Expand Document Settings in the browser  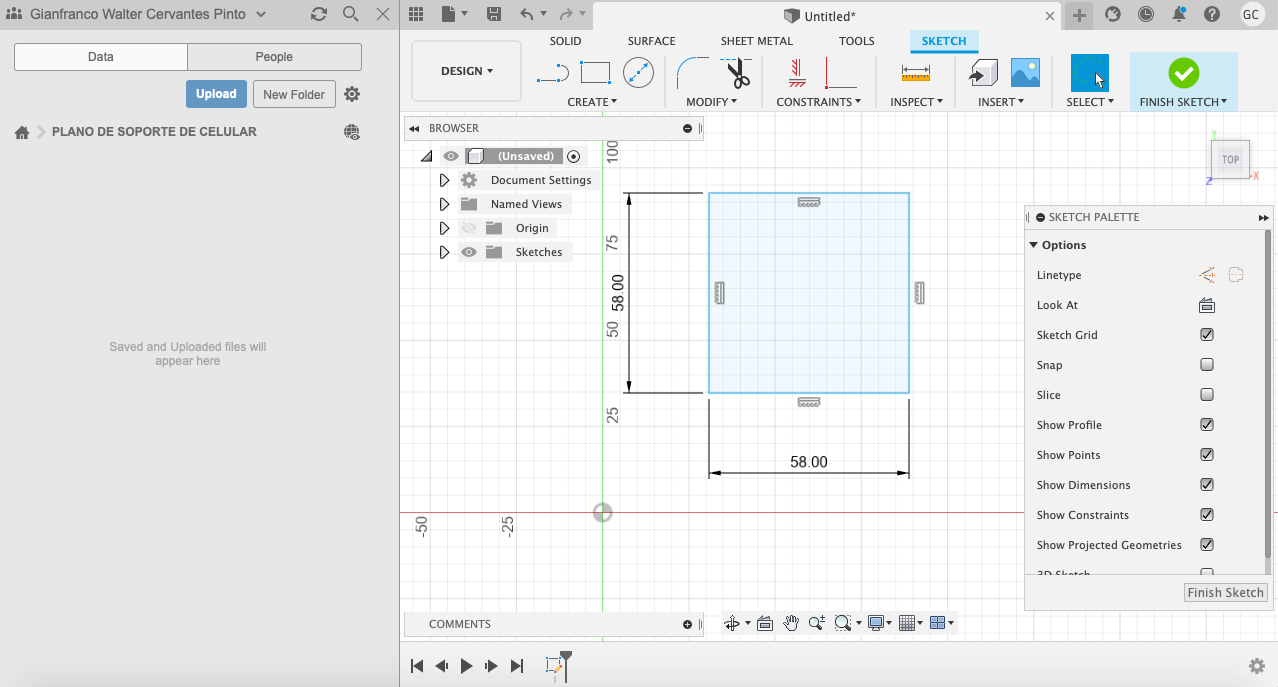(x=445, y=180)
